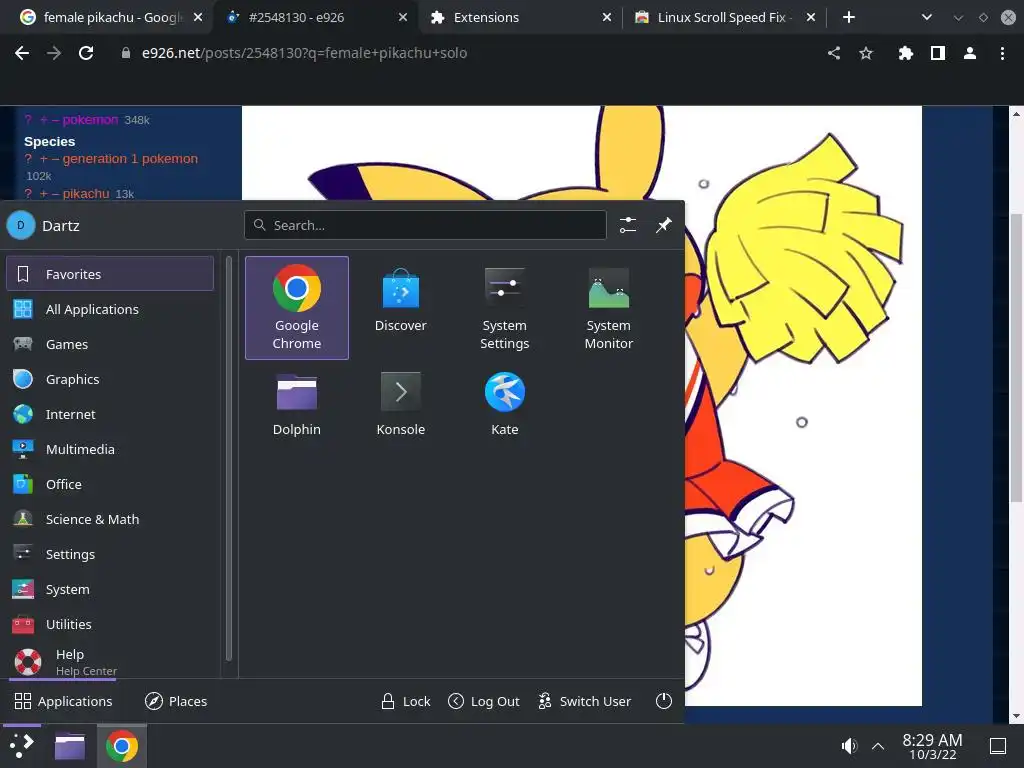
Task: Open Dolphin file manager in Favorites
Action: [296, 404]
